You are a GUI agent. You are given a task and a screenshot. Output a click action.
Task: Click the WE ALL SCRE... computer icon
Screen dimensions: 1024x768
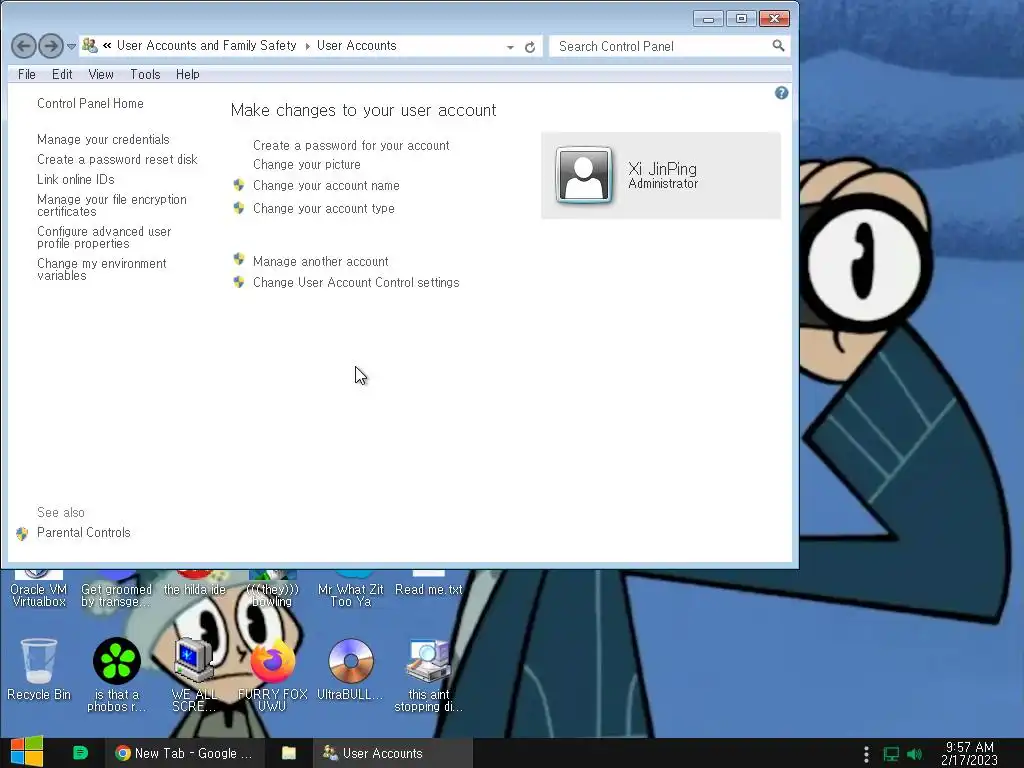[x=194, y=661]
